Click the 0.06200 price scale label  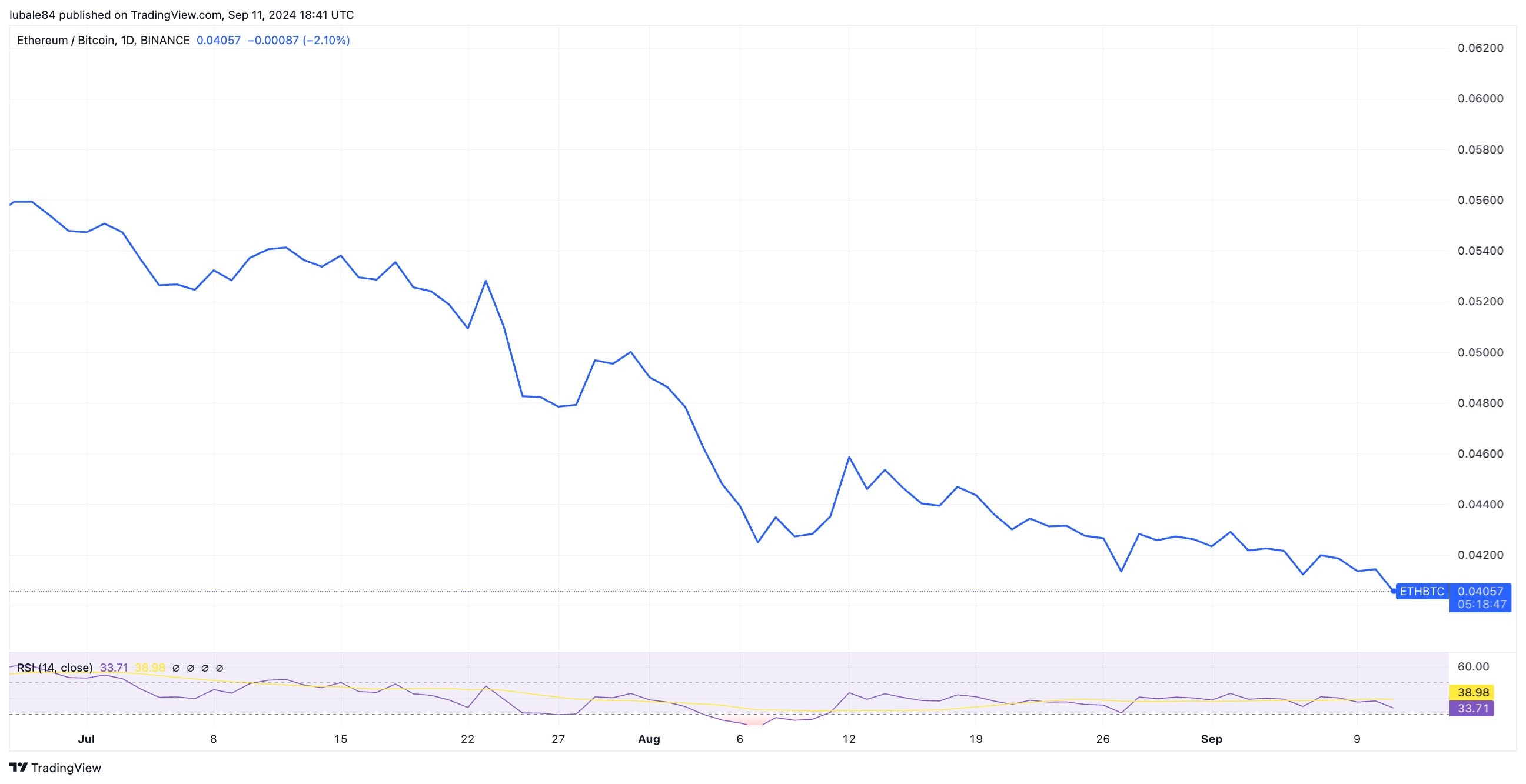pos(1480,48)
